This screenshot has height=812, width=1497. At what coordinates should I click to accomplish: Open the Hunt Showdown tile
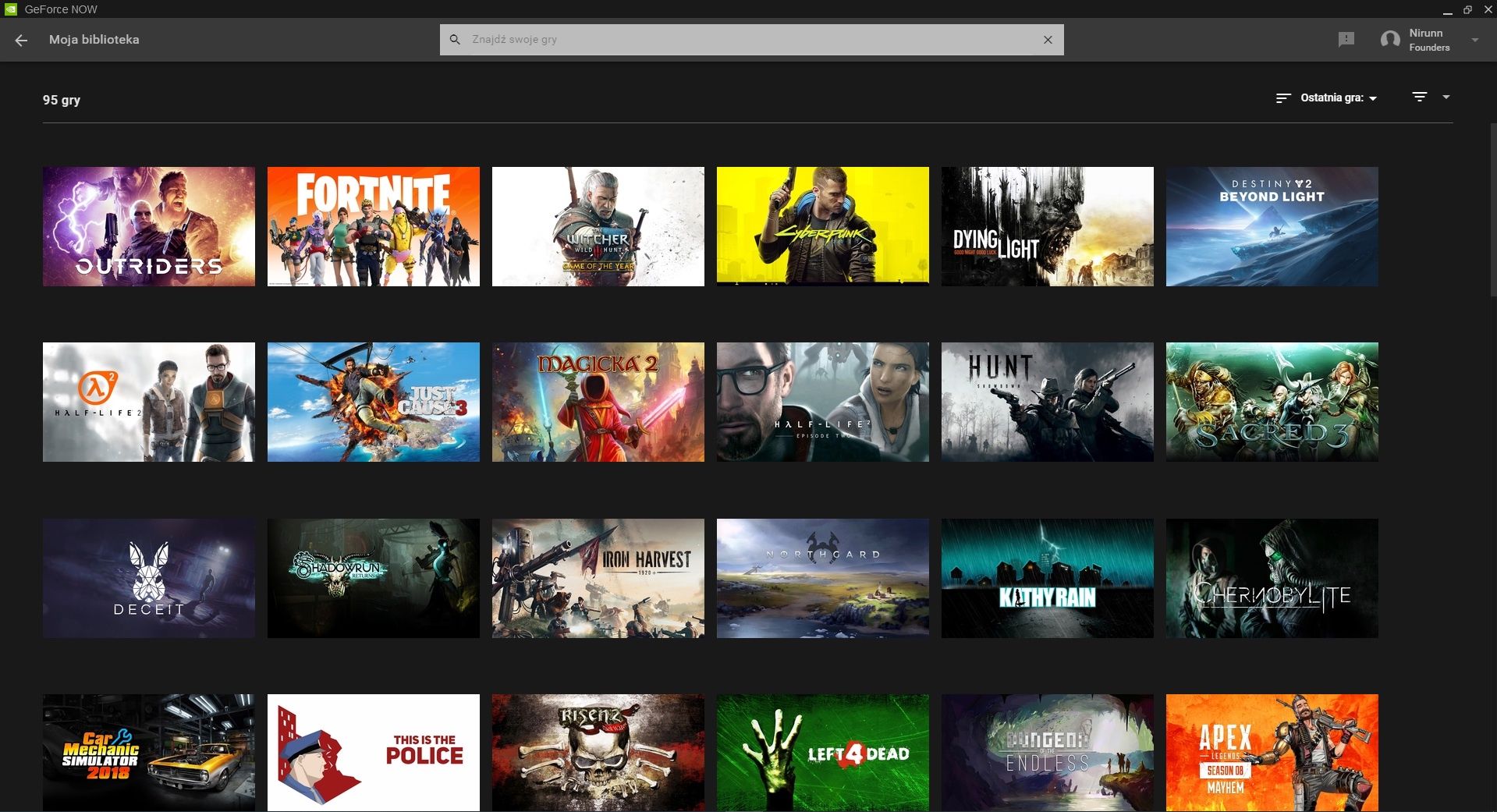point(1047,402)
